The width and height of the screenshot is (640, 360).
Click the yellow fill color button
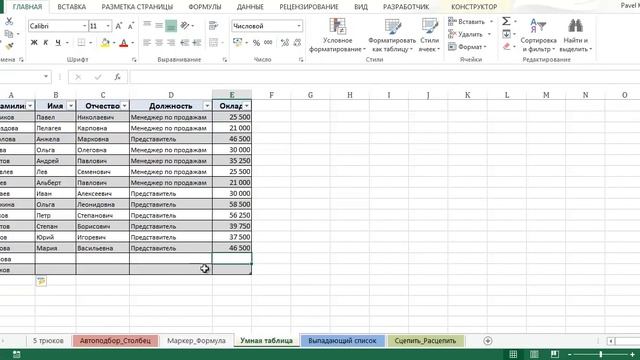point(105,42)
